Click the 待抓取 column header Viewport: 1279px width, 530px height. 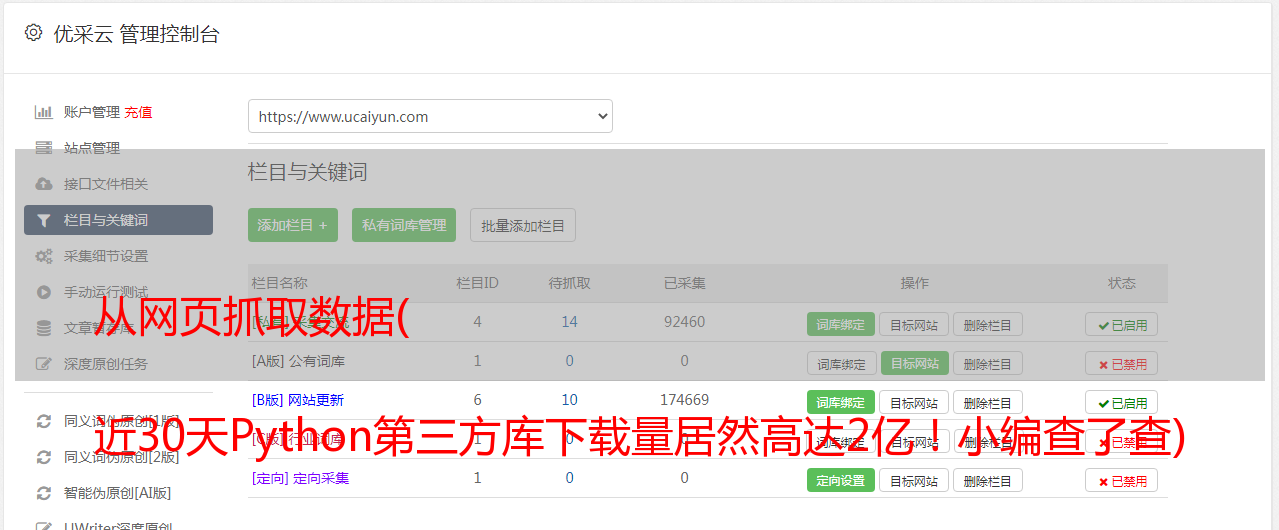point(570,283)
